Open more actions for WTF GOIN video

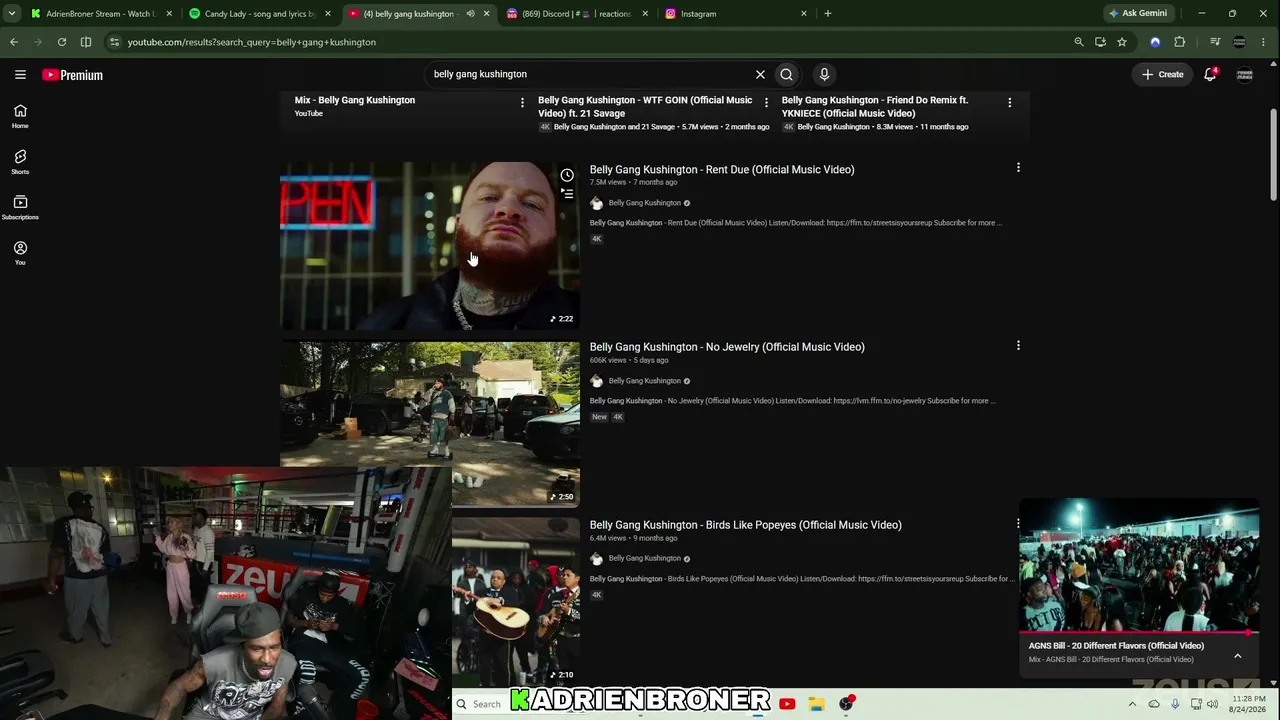pos(766,102)
